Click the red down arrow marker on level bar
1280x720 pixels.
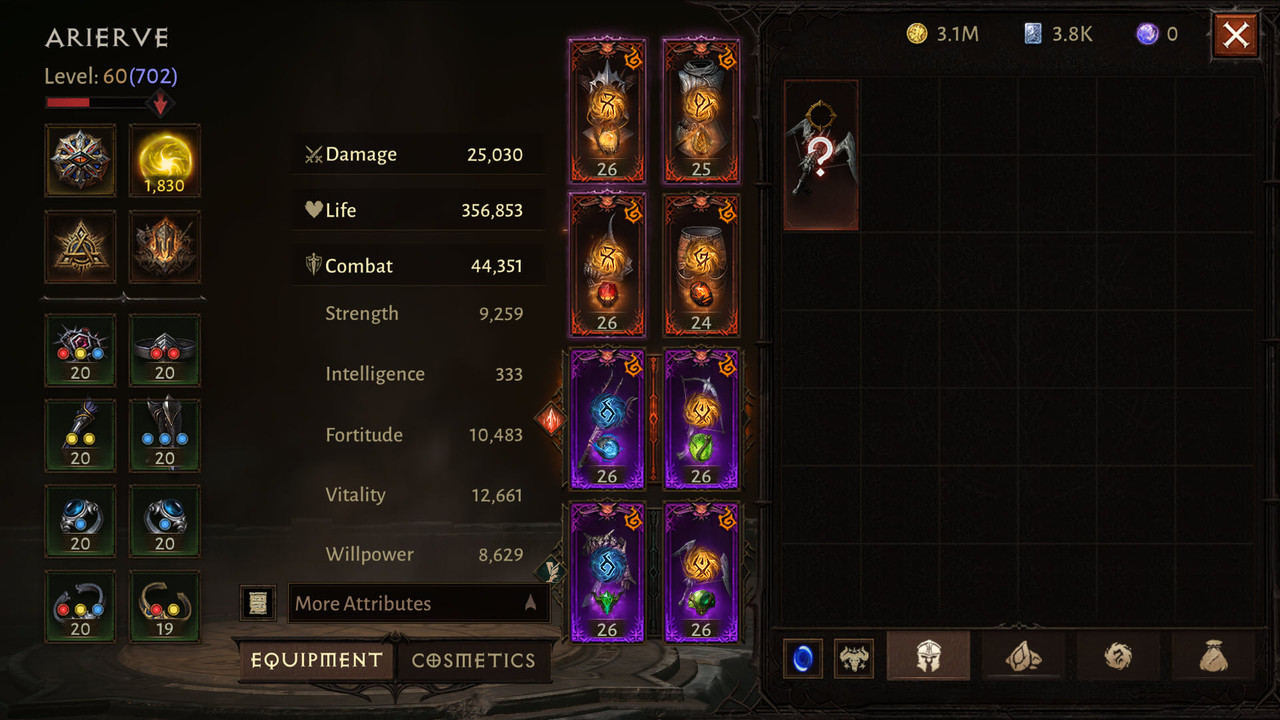[x=160, y=103]
